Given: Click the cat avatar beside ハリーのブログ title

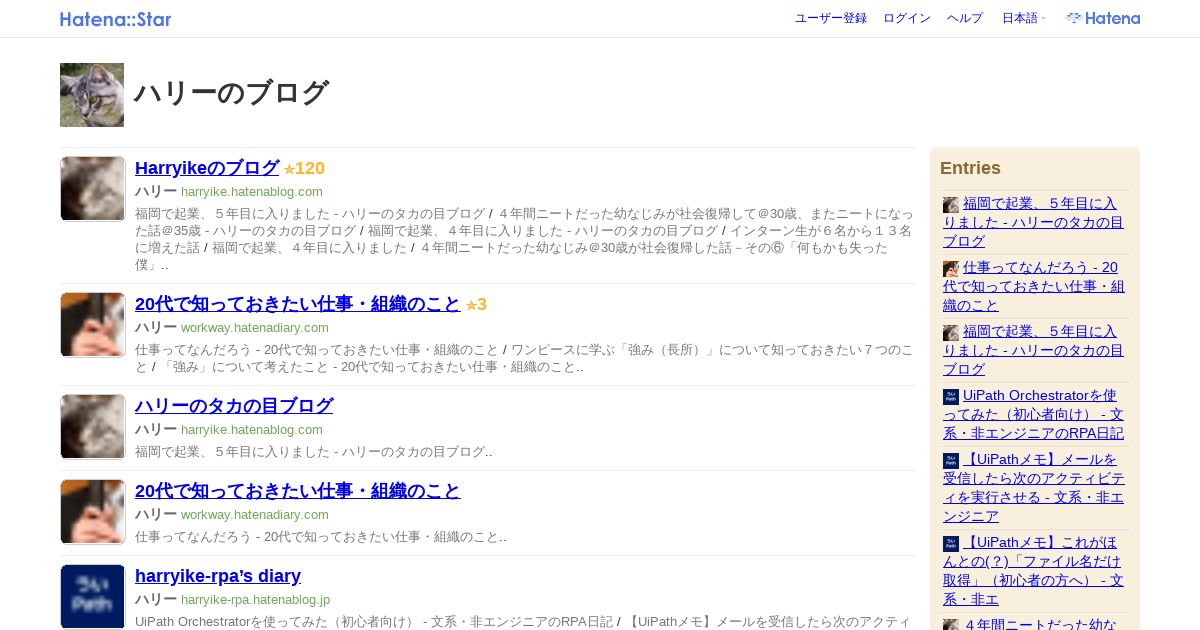Looking at the screenshot, I should pos(92,95).
